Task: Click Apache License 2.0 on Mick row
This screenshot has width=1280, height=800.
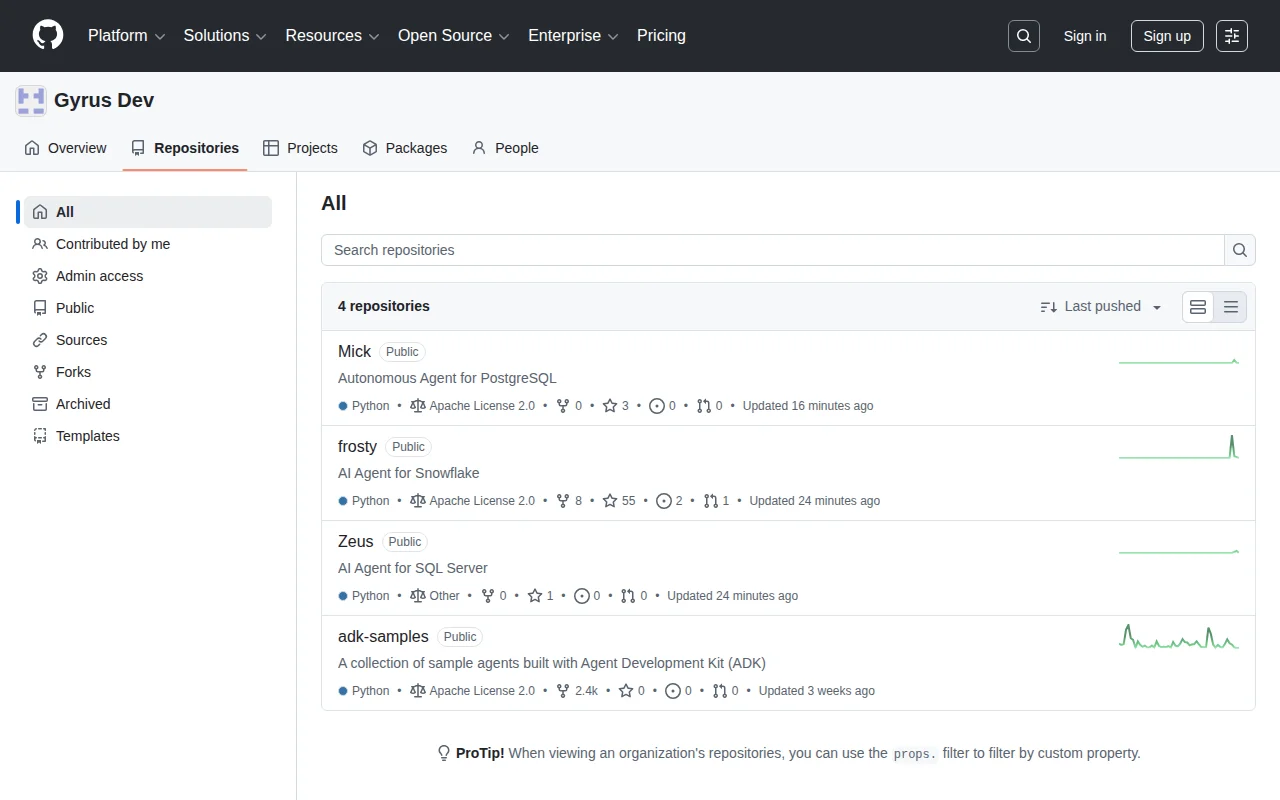Action: 473,406
